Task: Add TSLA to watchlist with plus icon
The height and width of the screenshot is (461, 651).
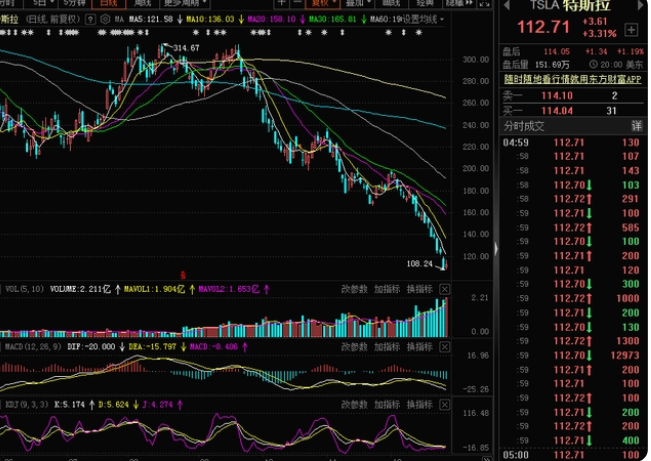Action: 631,30
